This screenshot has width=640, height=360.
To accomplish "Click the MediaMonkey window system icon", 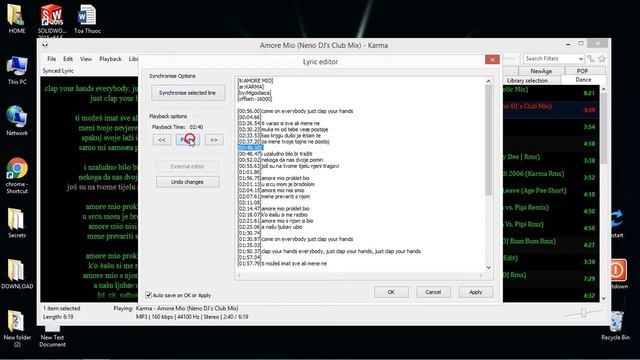I will pyautogui.click(x=45, y=45).
